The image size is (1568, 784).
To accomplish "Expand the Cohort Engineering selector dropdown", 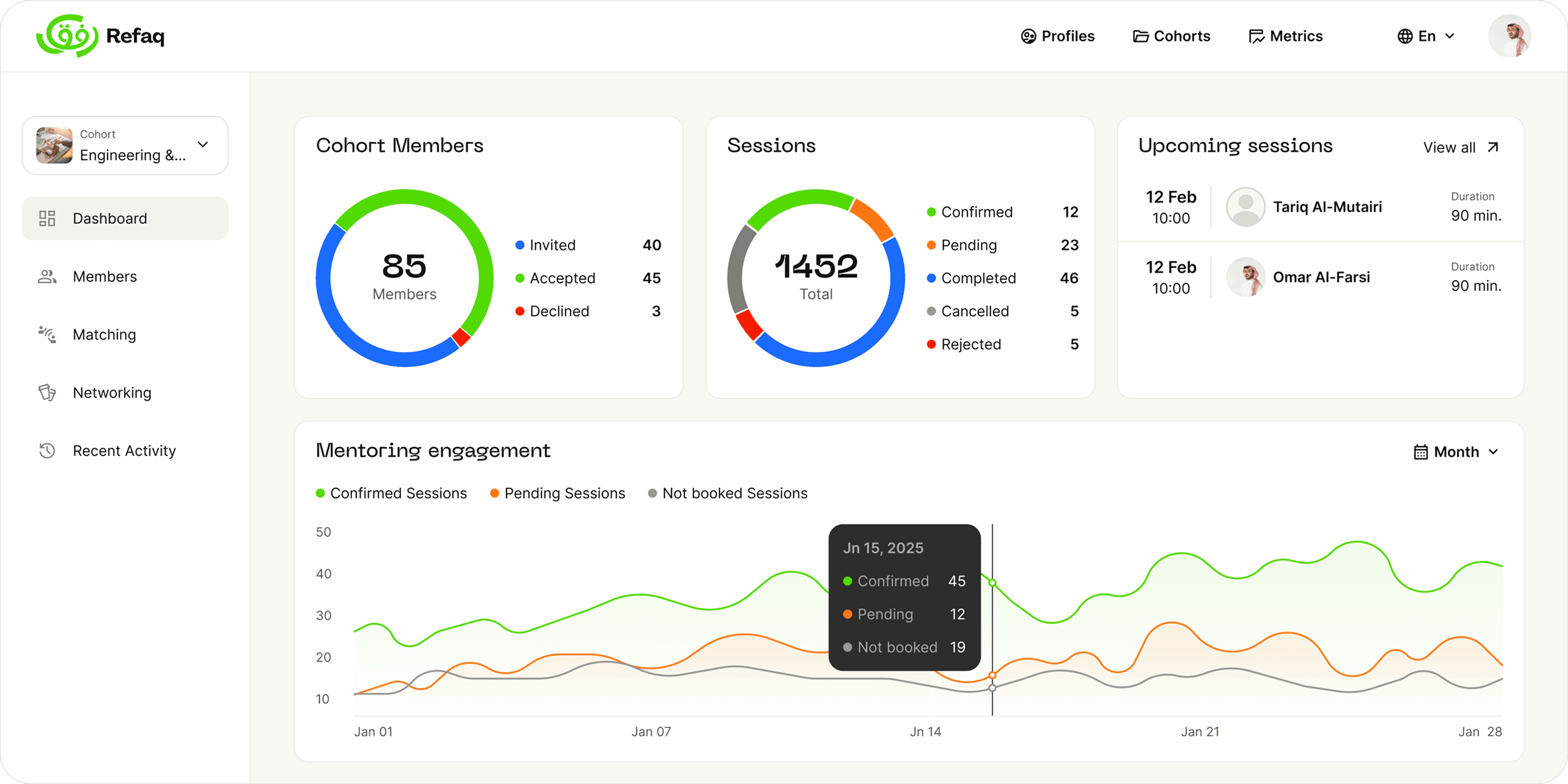I will pyautogui.click(x=203, y=145).
